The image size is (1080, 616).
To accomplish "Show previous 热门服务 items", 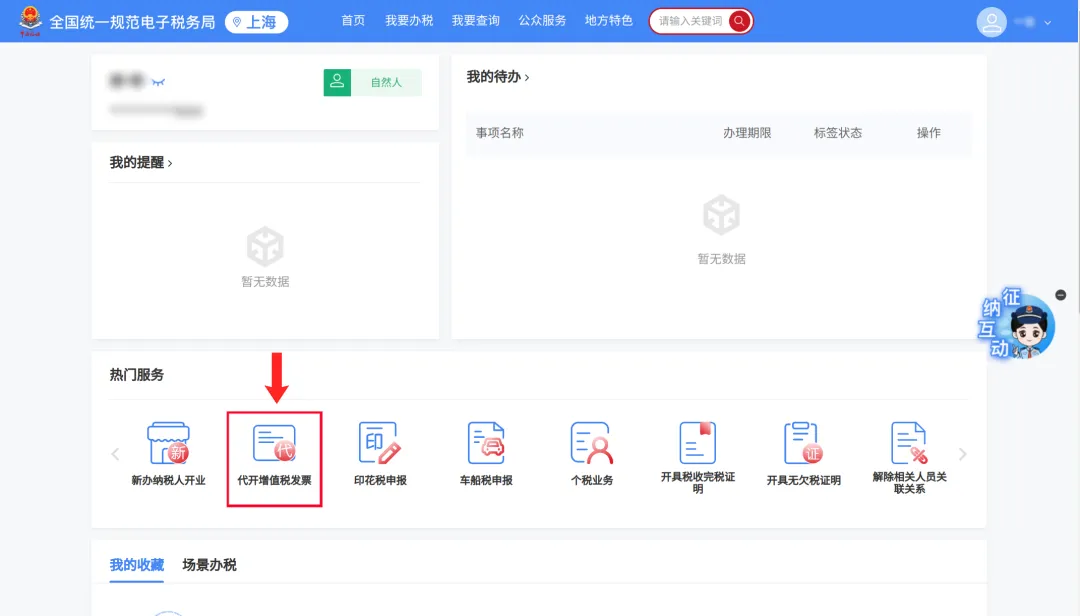I will tap(115, 454).
